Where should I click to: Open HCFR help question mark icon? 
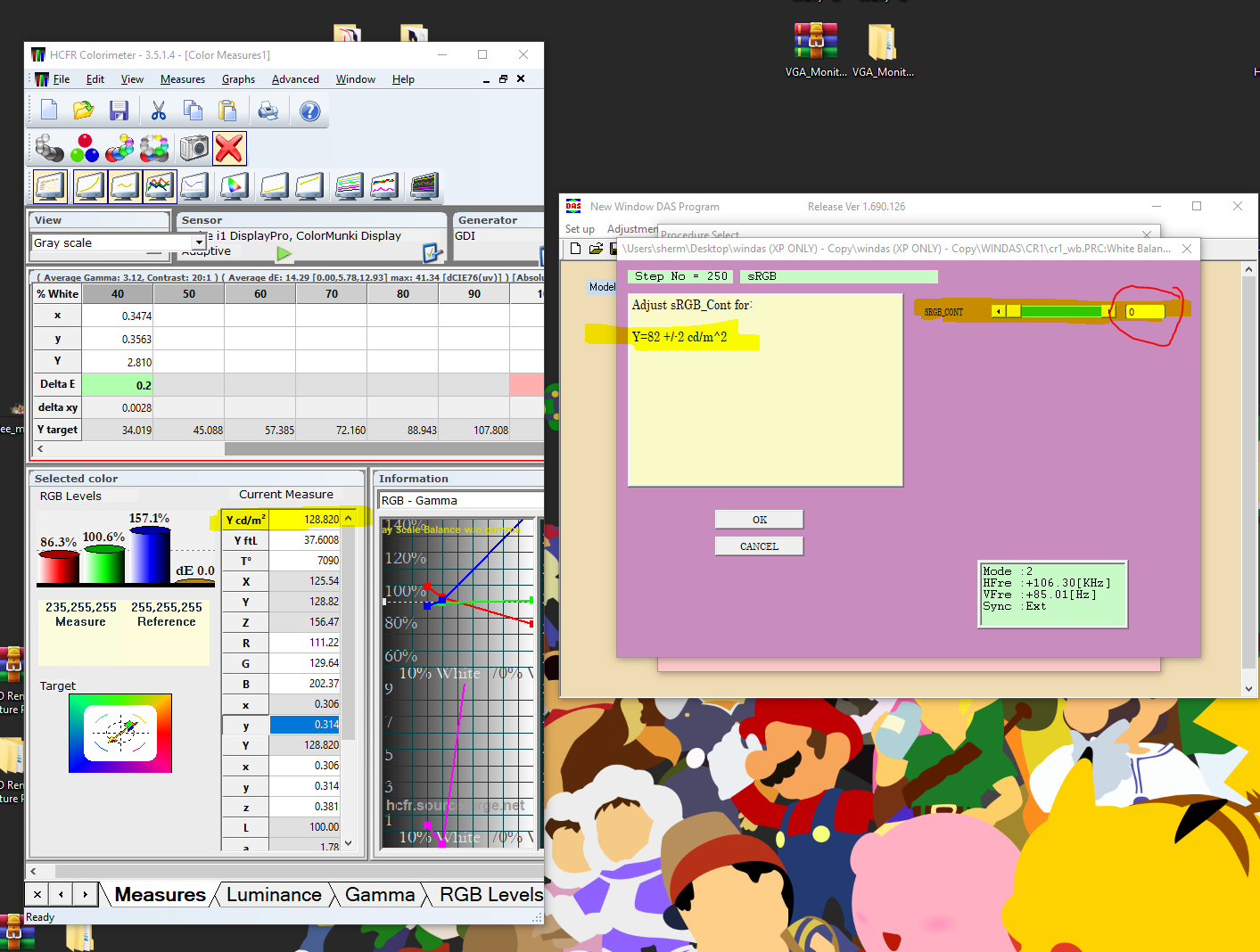(x=309, y=111)
